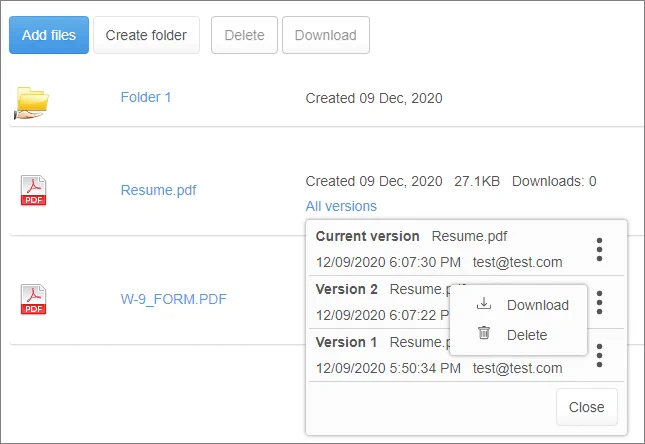Select the Version 1 label
The image size is (645, 444).
[347, 342]
